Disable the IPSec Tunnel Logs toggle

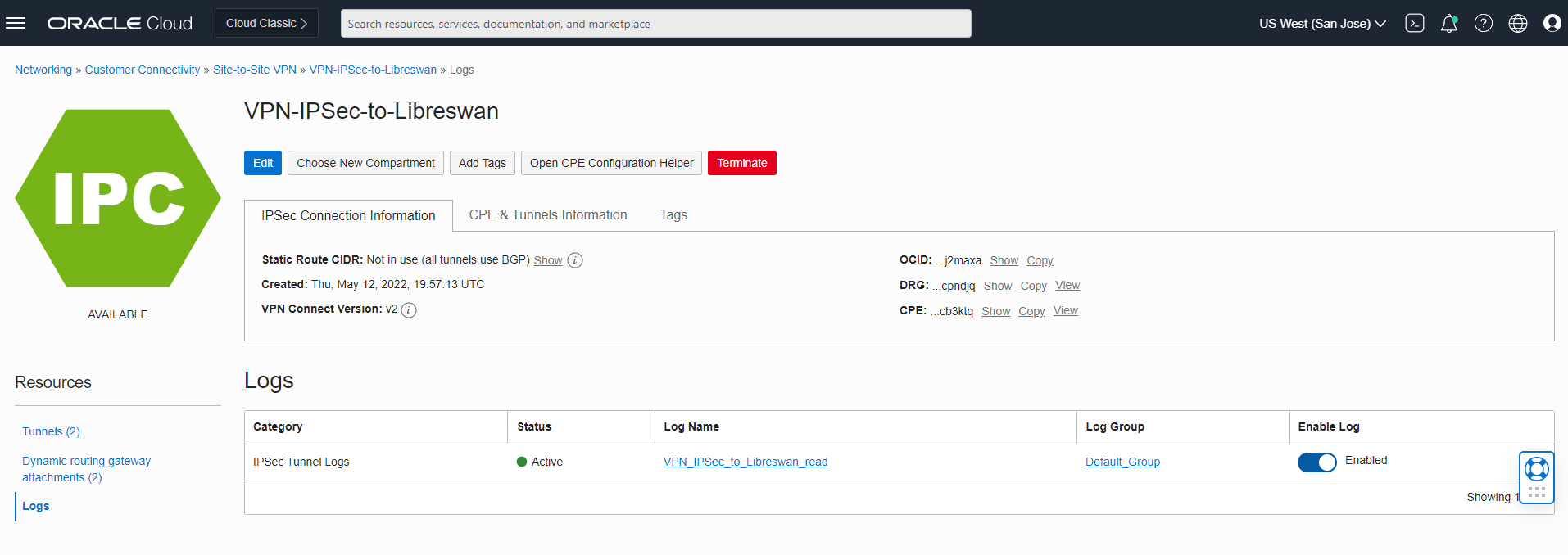point(1316,462)
